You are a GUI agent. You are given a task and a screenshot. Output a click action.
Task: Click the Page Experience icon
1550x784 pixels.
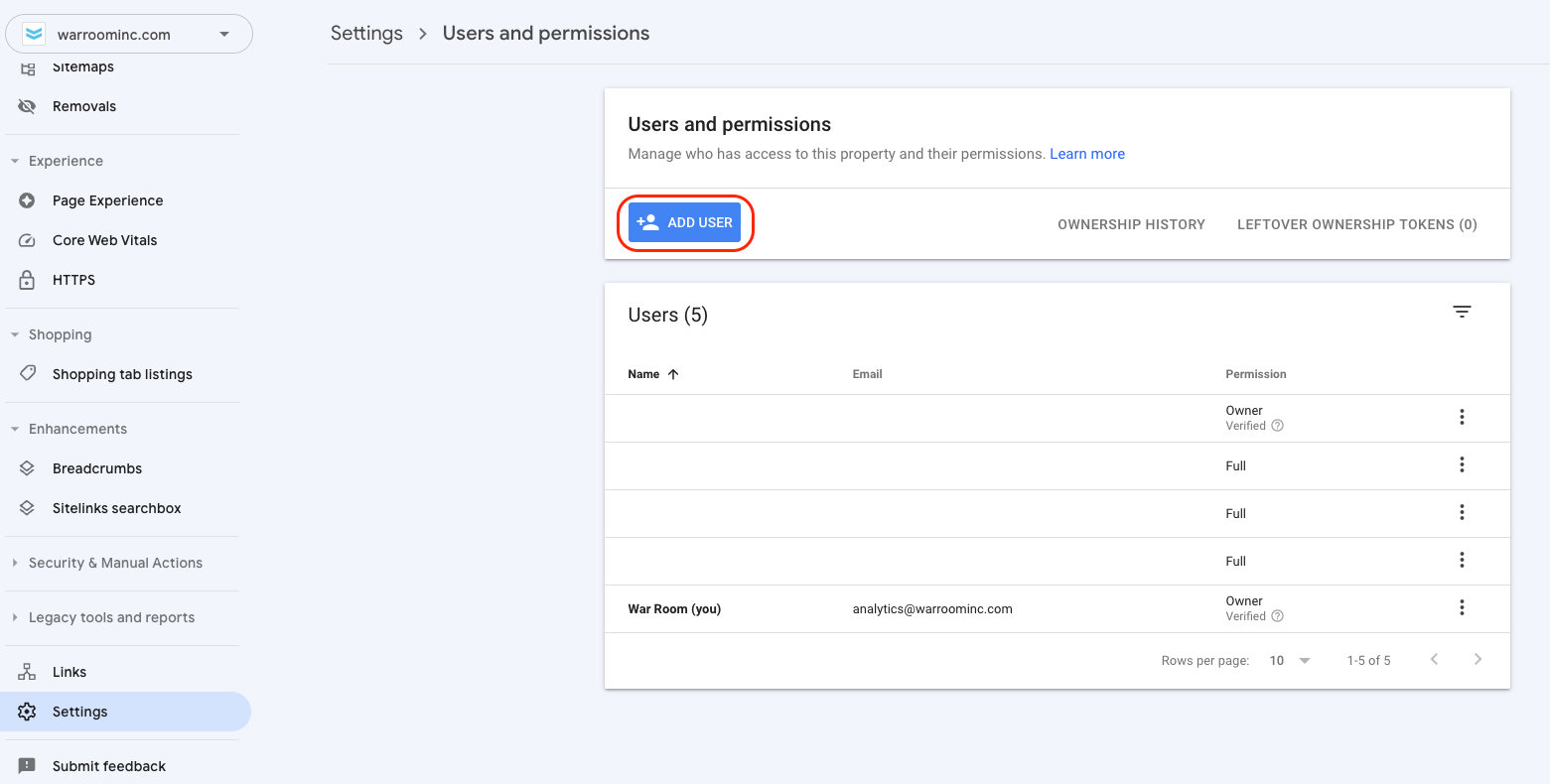[x=28, y=200]
